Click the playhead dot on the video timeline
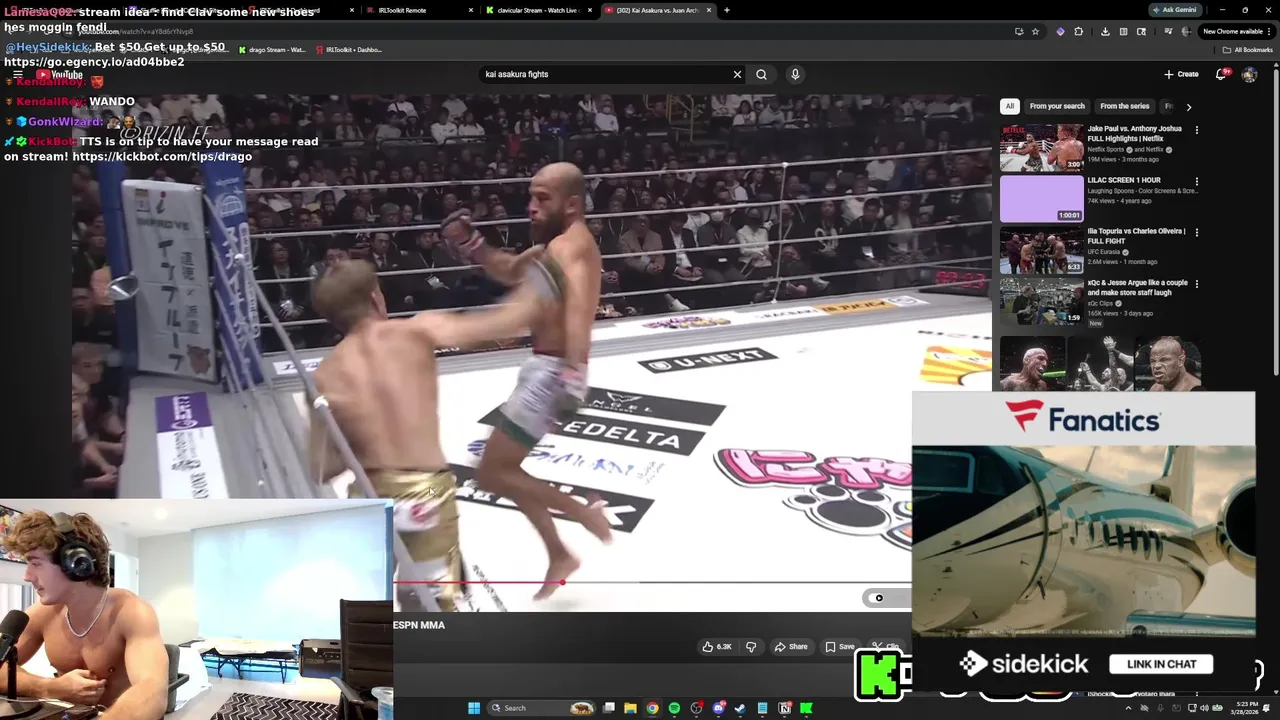 562,582
